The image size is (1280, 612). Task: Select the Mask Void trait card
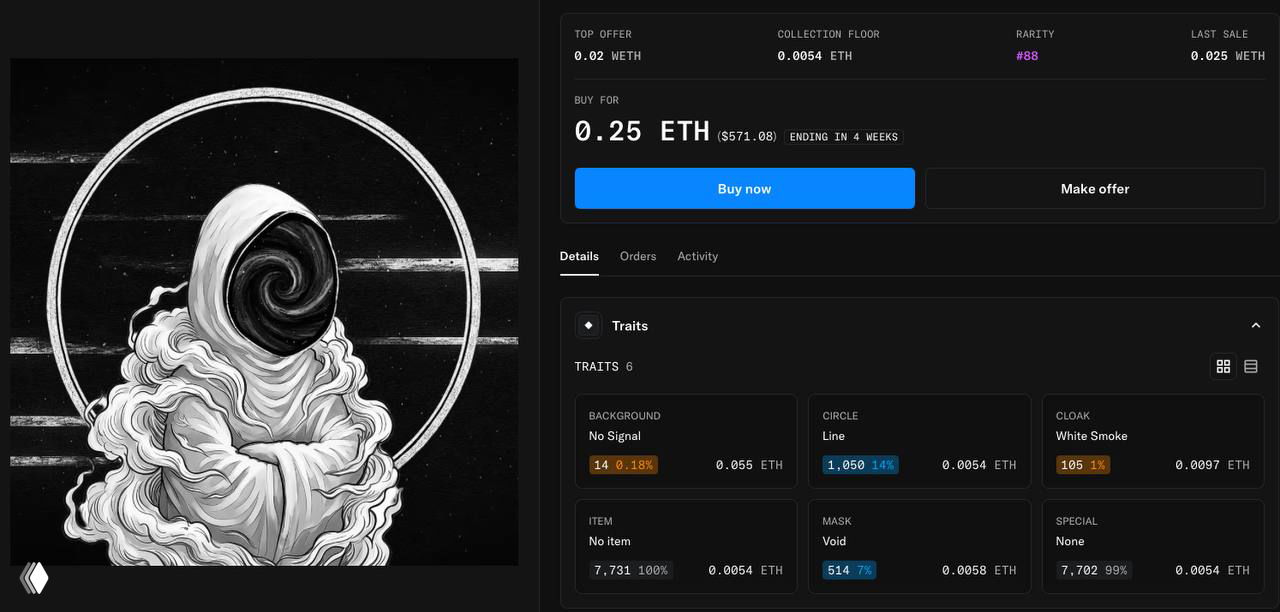pos(919,546)
